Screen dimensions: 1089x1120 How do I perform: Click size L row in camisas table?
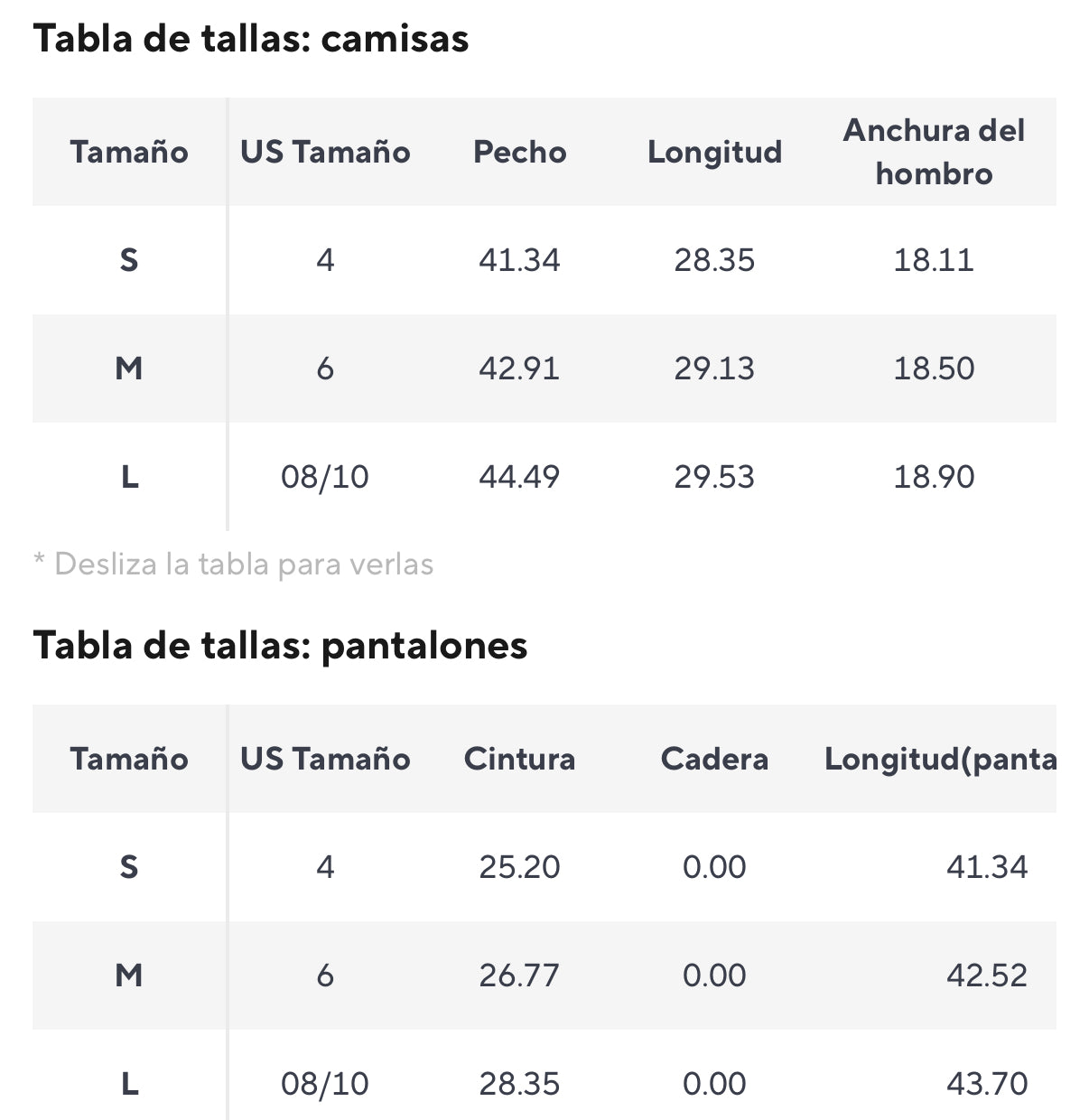pyautogui.click(x=544, y=477)
